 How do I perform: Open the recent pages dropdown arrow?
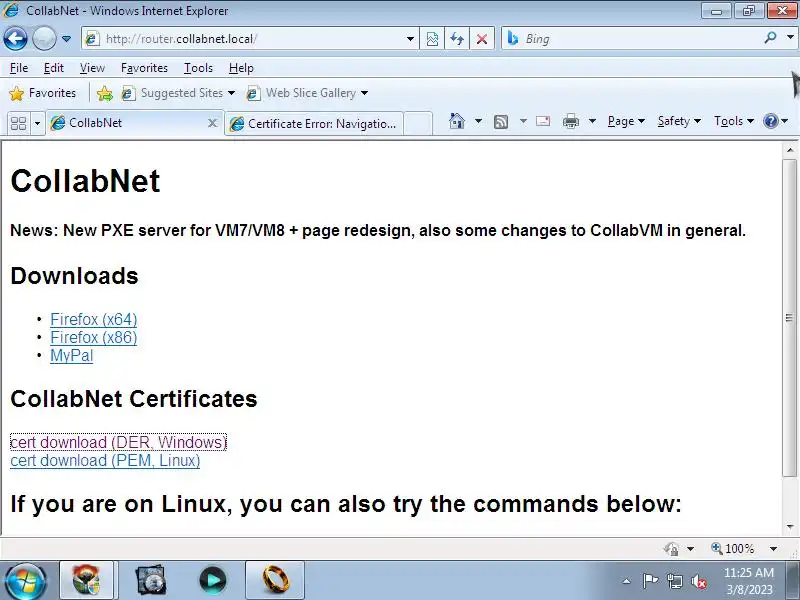66,39
